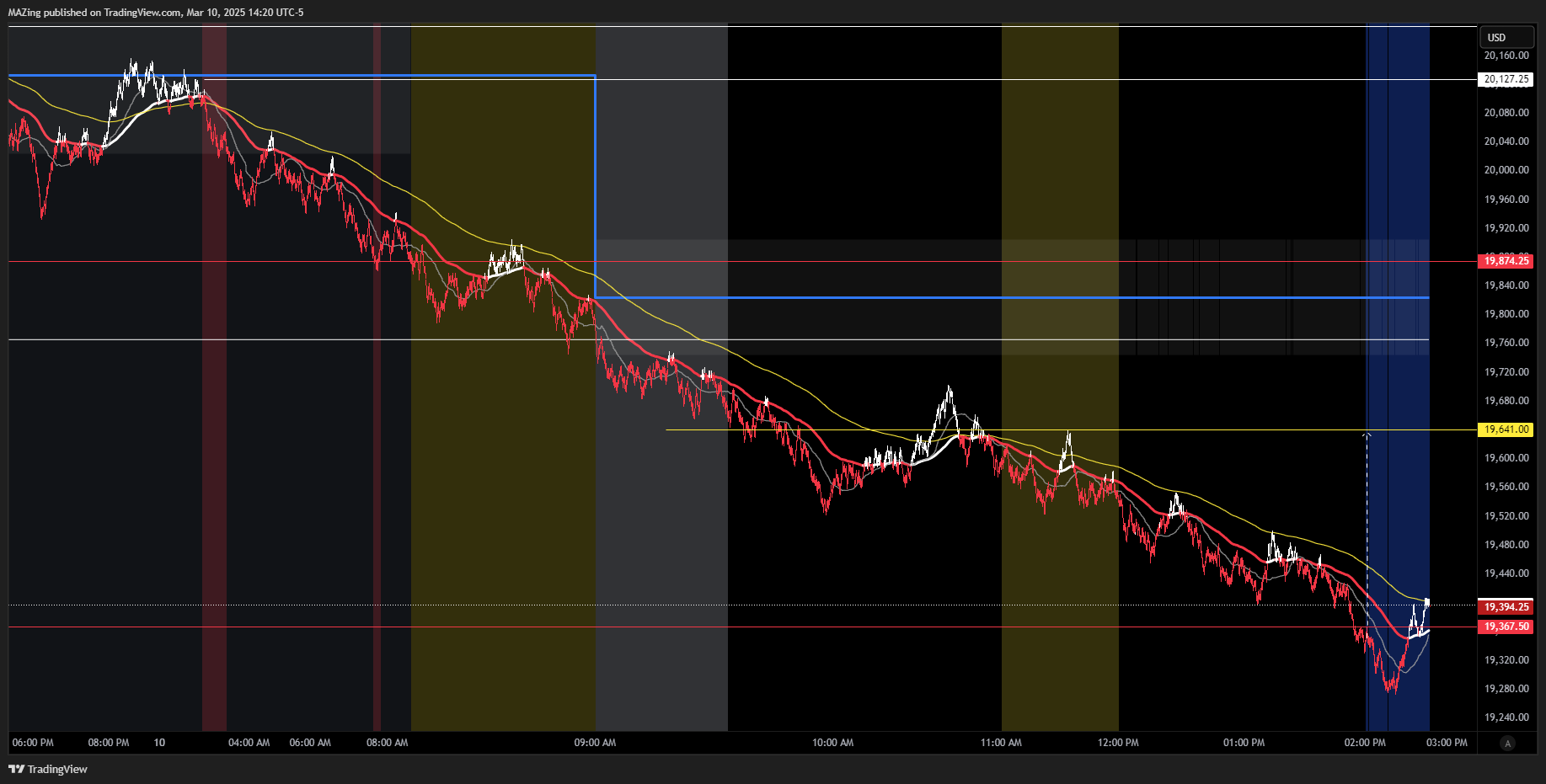Click the 19,680.00 price axis value
Viewport: 1546px width, 784px height.
[x=1506, y=401]
